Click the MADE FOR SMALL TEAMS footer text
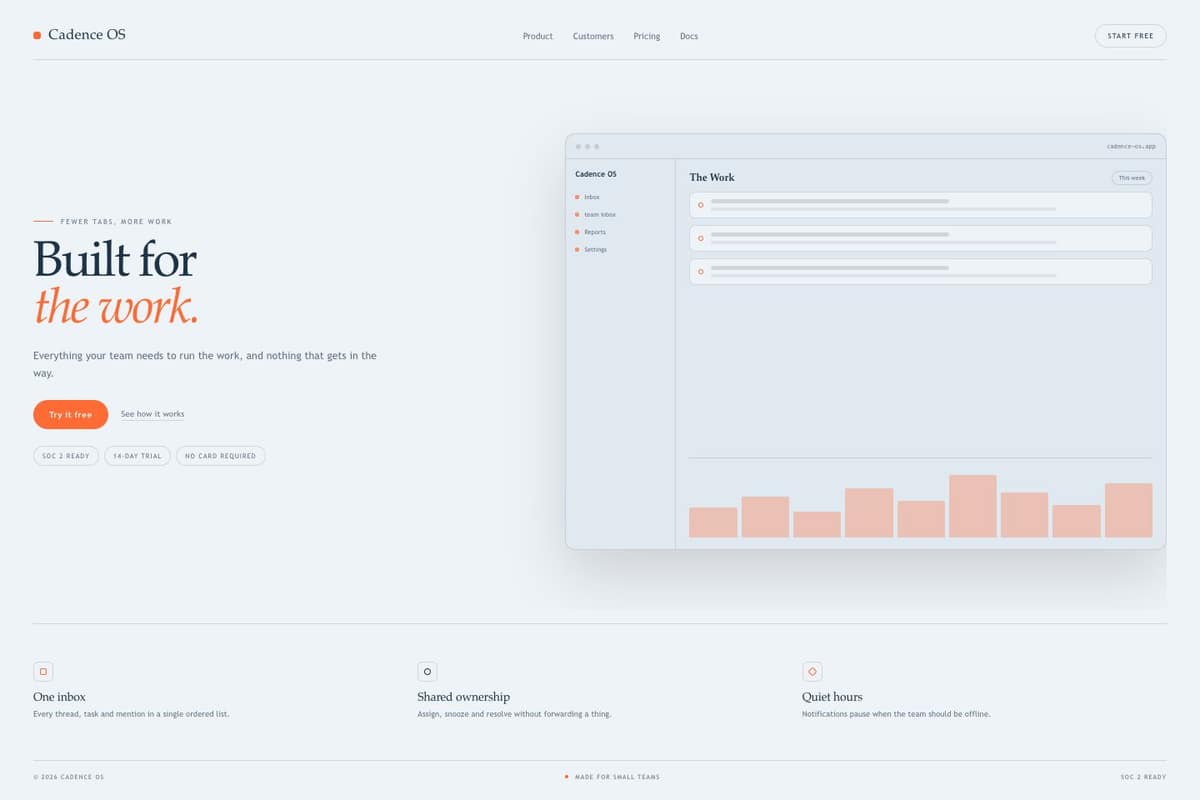 point(617,777)
